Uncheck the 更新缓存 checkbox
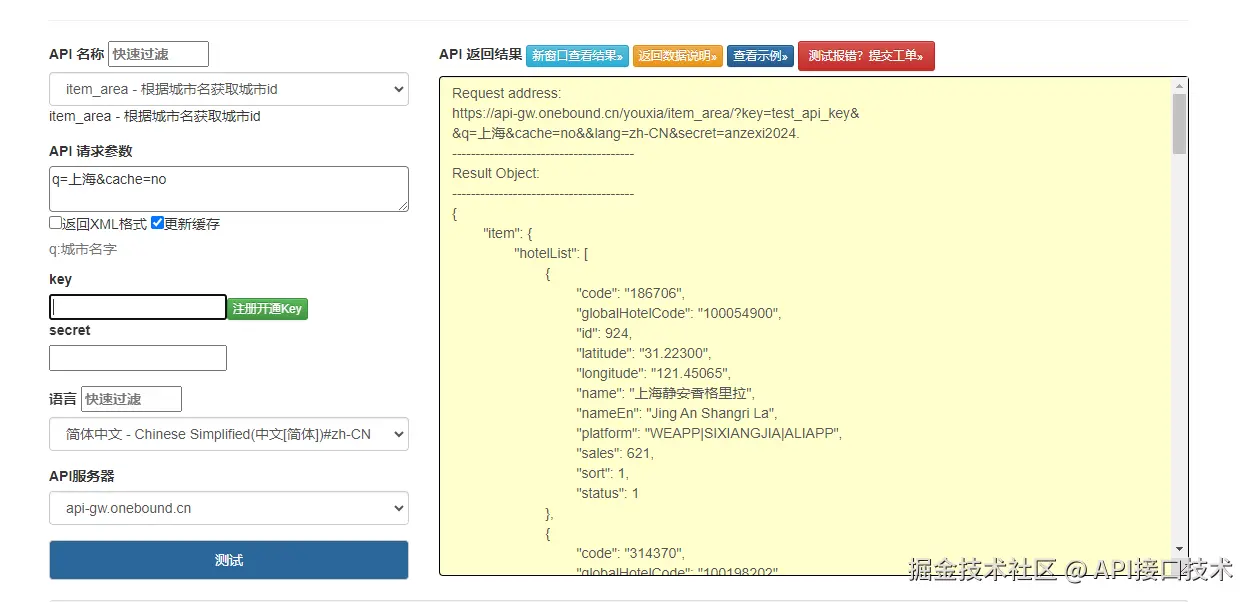 tap(158, 224)
